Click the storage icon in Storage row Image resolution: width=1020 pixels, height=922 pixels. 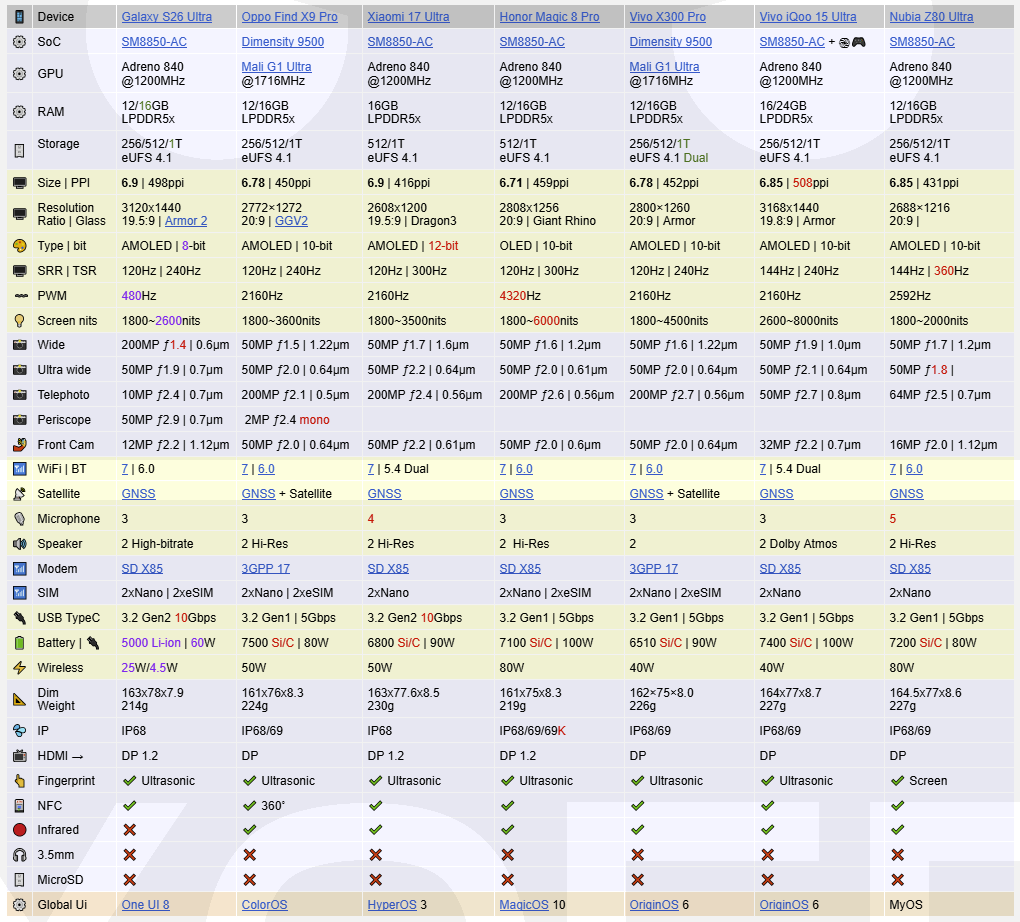click(x=20, y=150)
